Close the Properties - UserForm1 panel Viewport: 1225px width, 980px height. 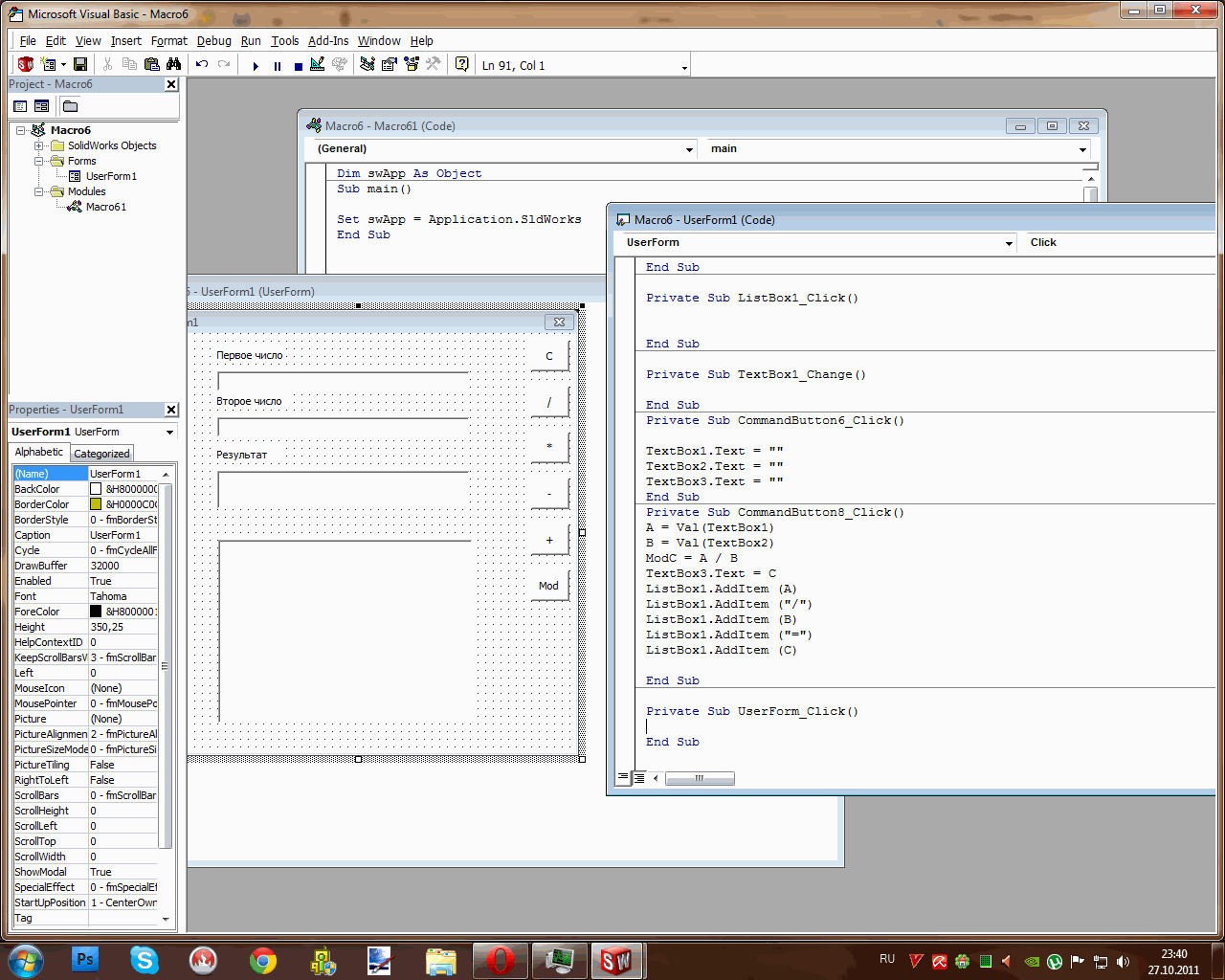pyautogui.click(x=171, y=410)
